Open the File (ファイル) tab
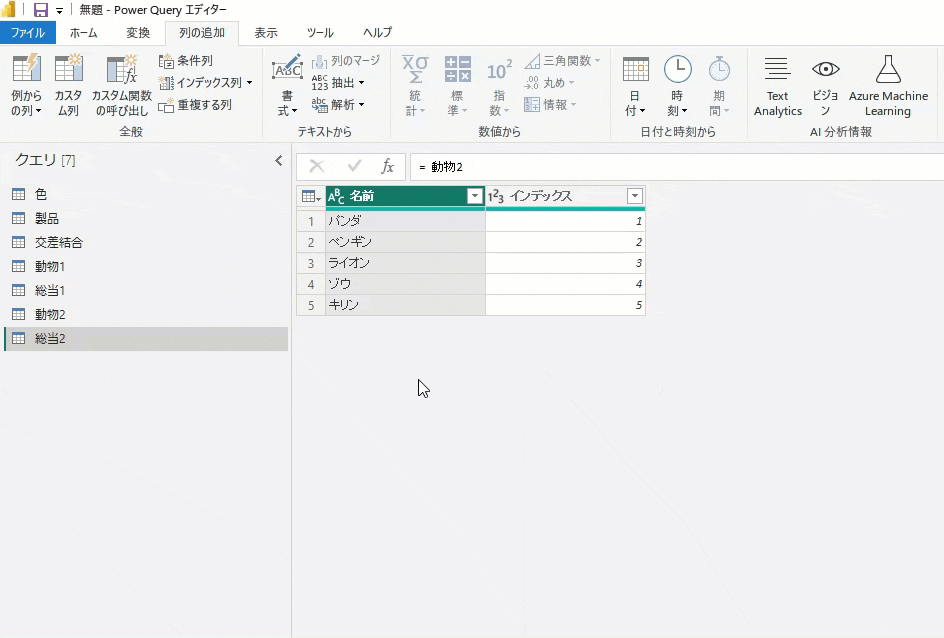 [28, 33]
